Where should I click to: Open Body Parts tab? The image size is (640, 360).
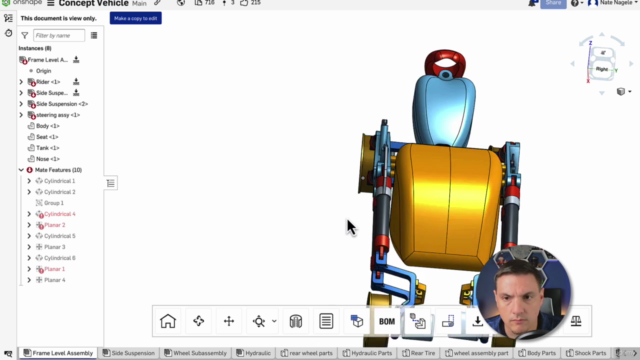point(537,353)
